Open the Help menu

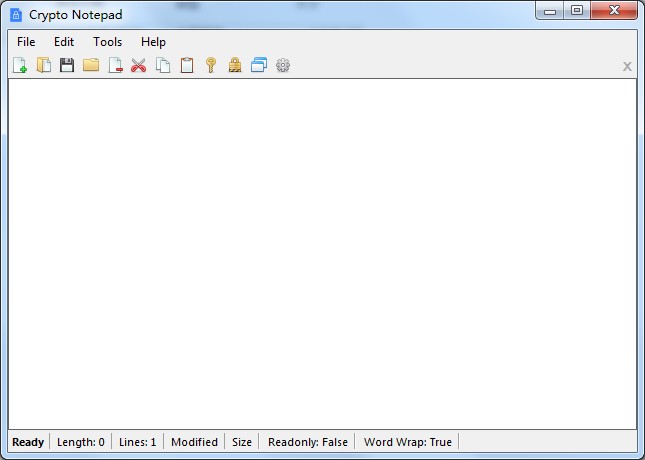[153, 42]
